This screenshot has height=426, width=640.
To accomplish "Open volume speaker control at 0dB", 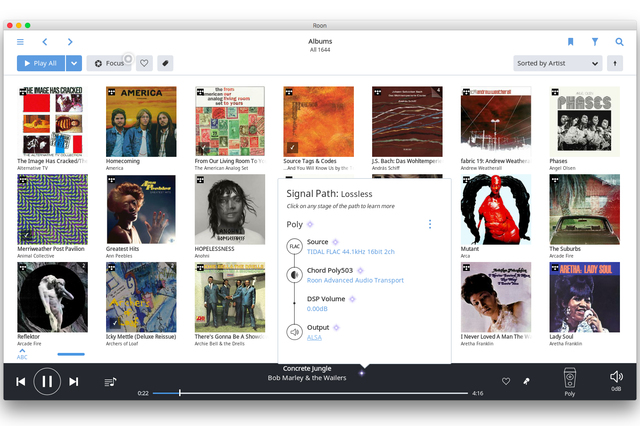I will pyautogui.click(x=616, y=377).
